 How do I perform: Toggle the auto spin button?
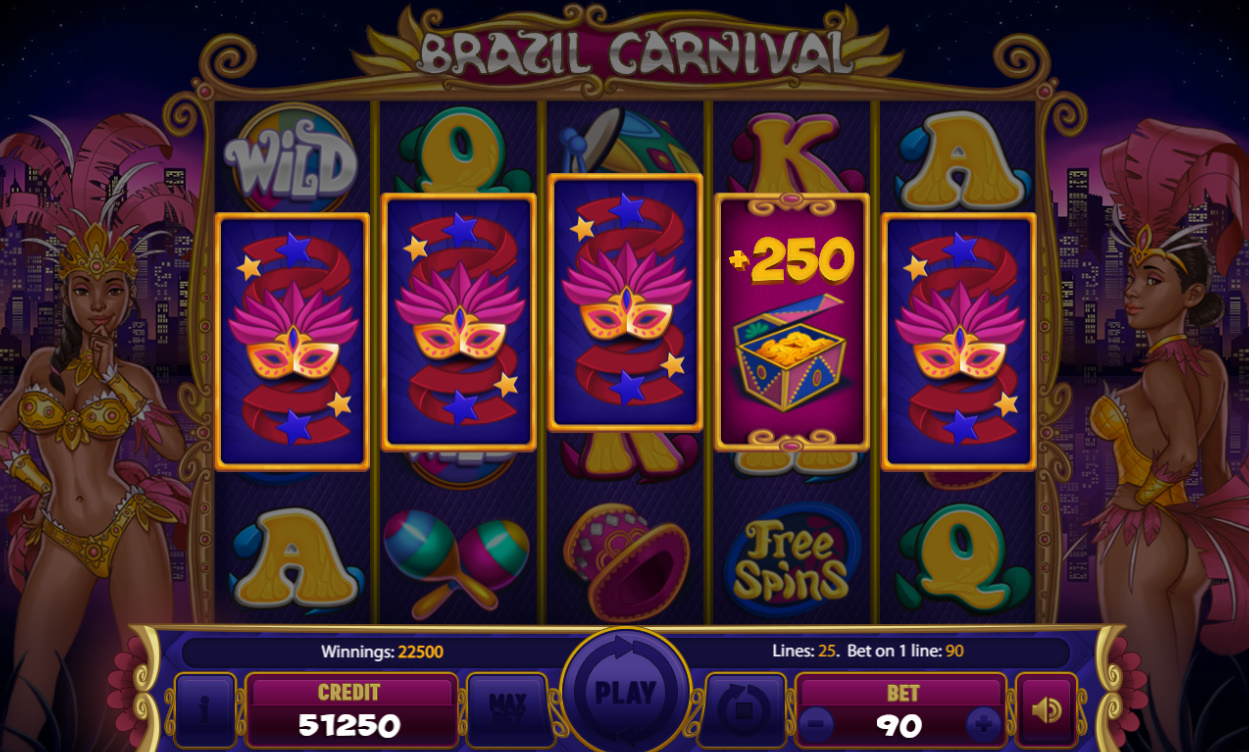point(745,710)
